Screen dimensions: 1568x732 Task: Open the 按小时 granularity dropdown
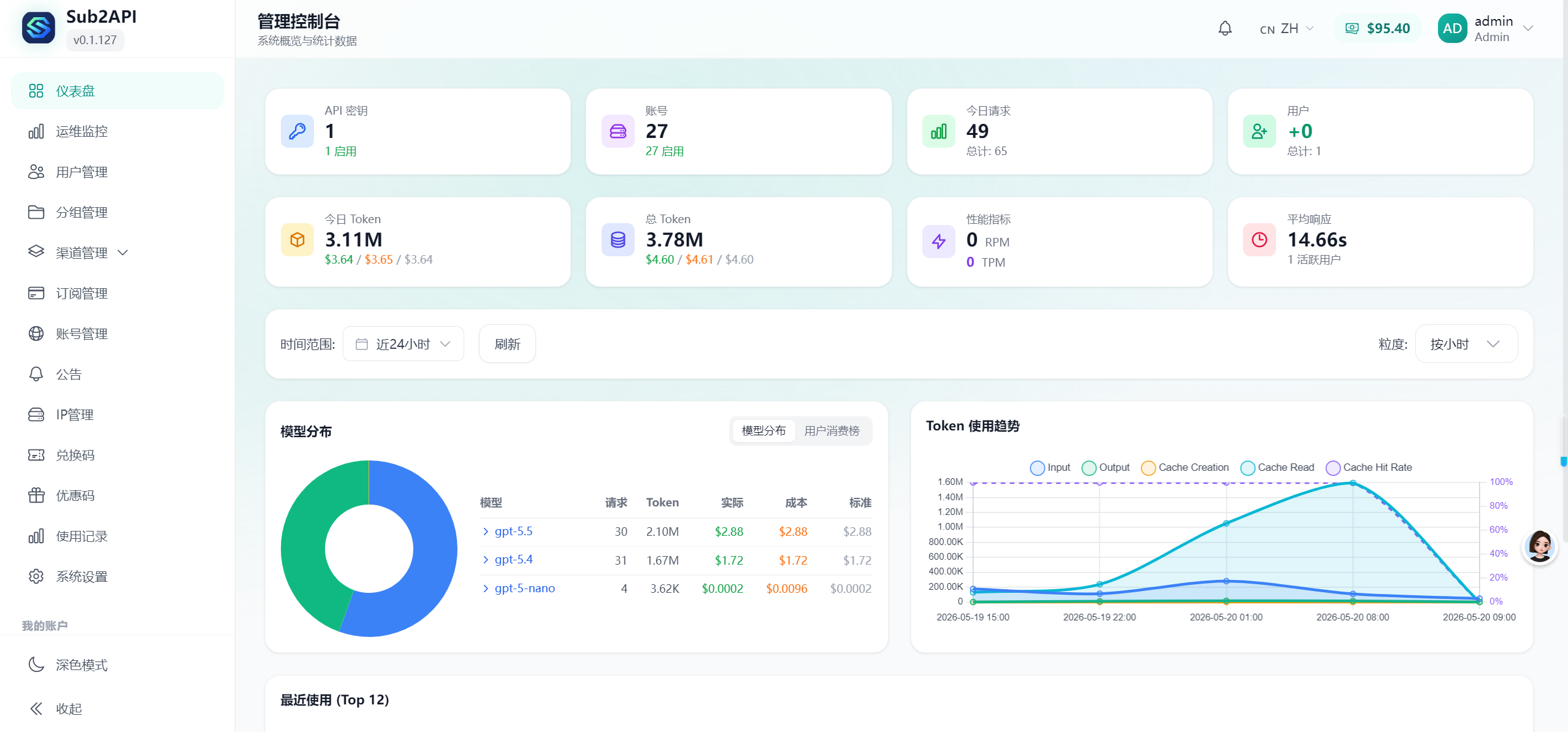1466,344
